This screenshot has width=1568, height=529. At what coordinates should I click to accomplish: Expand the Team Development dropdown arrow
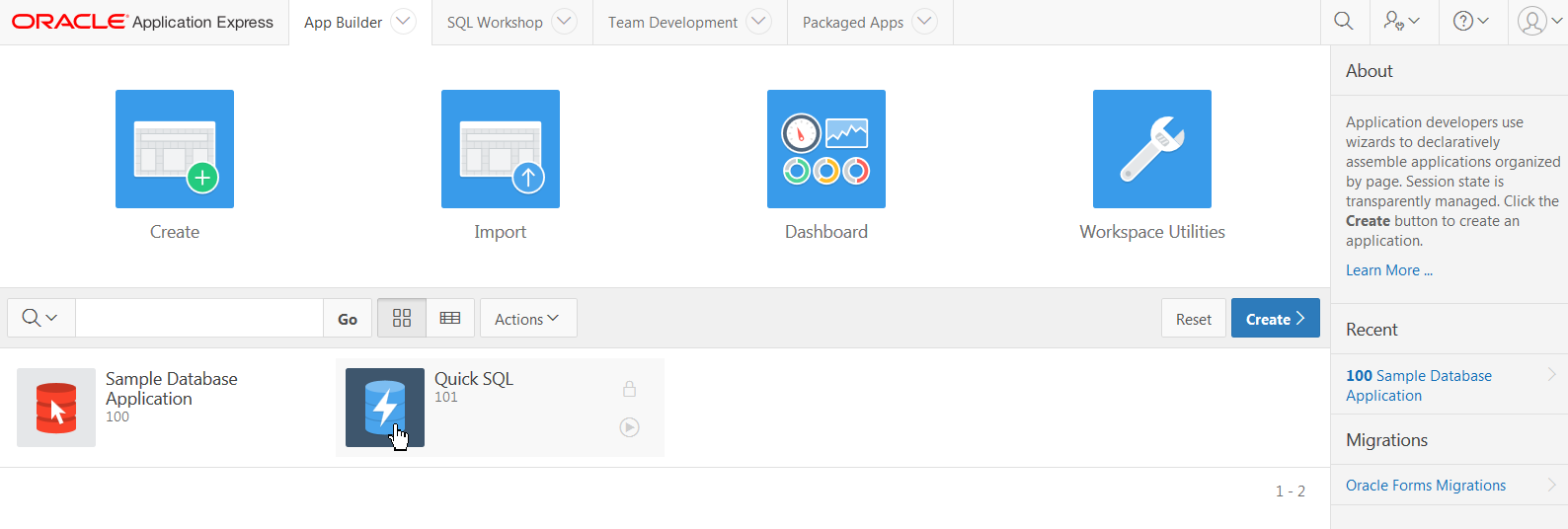click(x=759, y=22)
